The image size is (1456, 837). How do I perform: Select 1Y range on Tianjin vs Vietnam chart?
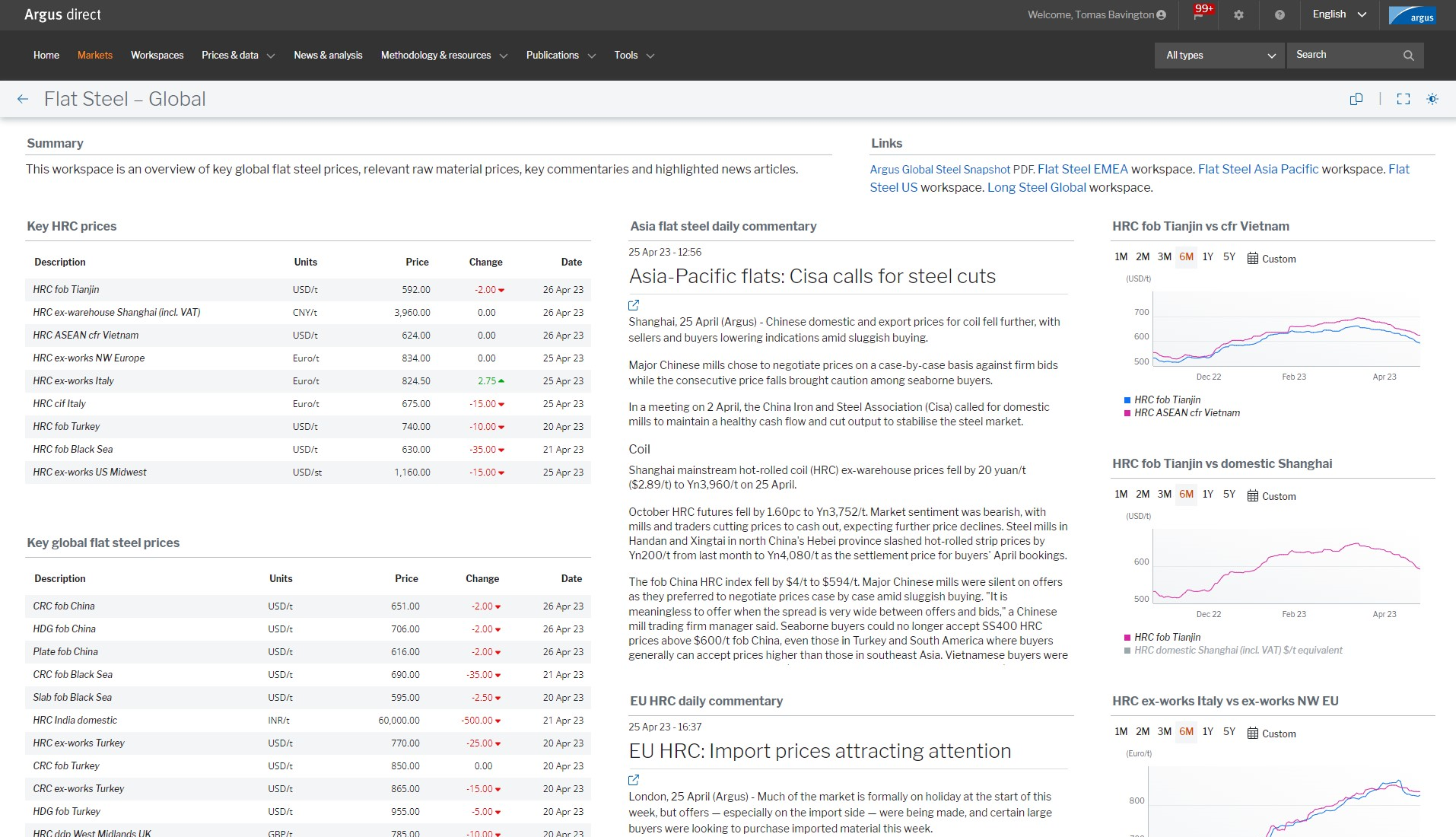1207,257
